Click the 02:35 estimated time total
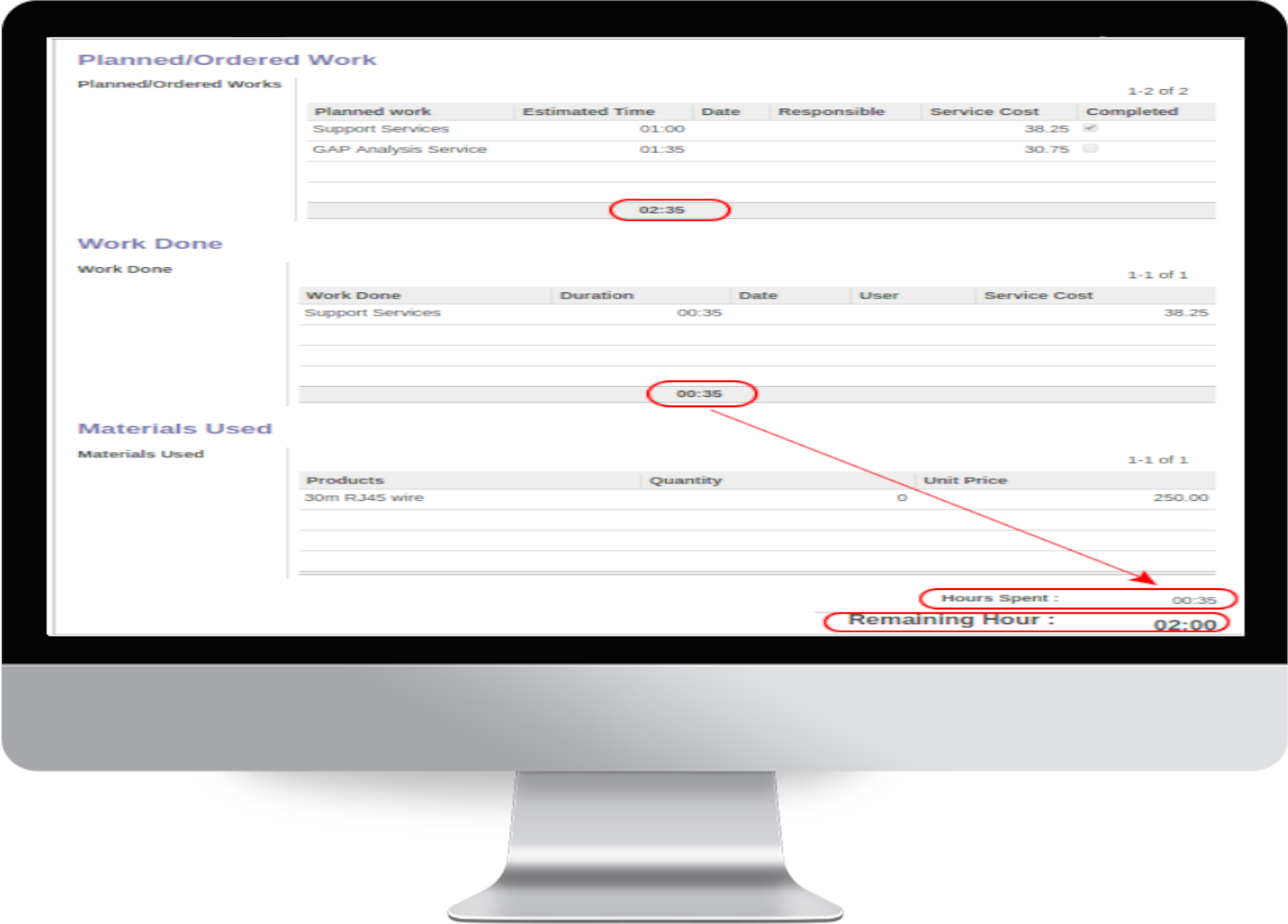The width and height of the screenshot is (1288, 924). click(x=662, y=210)
